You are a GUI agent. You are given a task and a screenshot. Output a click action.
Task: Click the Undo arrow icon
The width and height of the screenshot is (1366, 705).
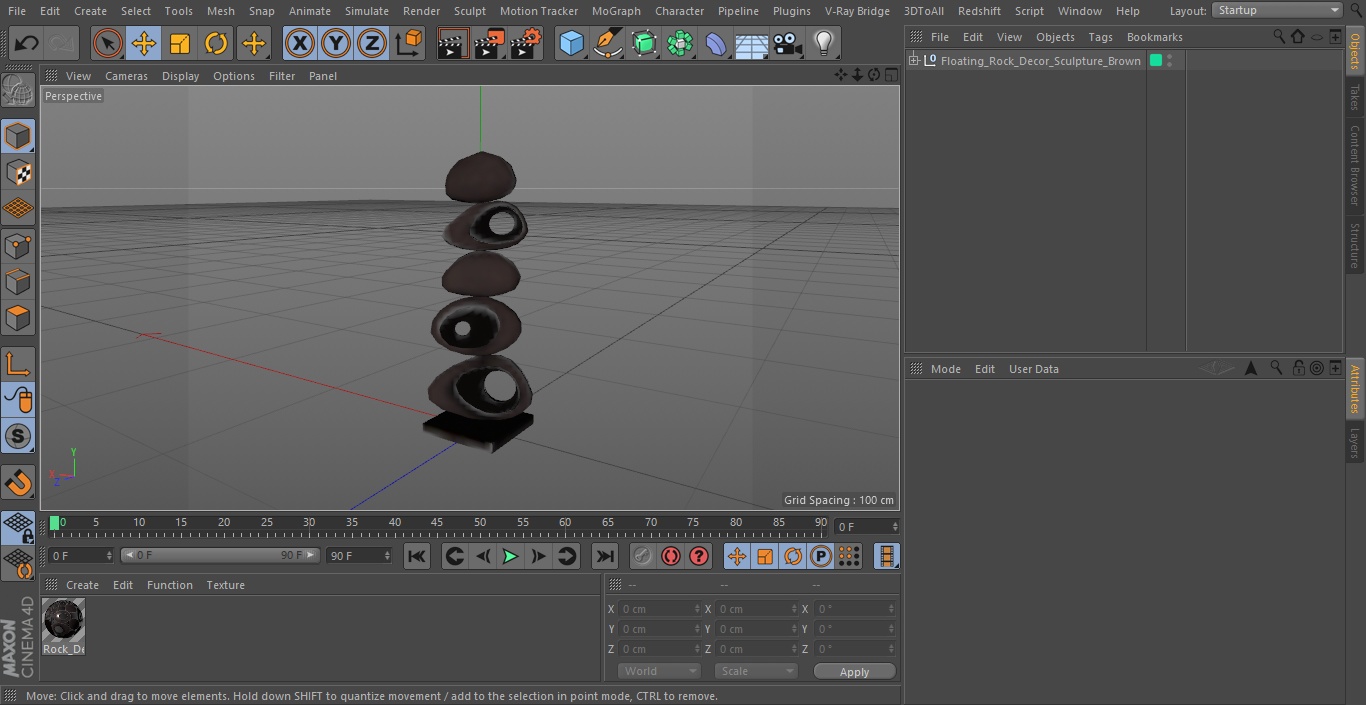pos(27,43)
